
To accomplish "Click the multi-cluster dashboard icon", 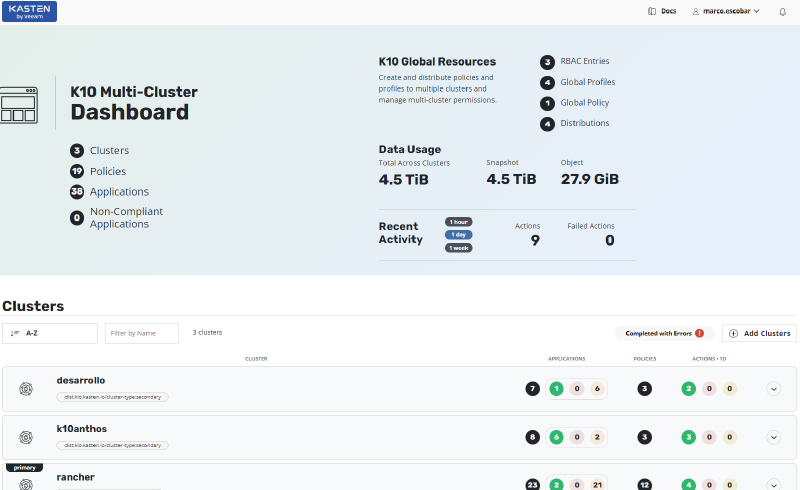I will coord(19,105).
